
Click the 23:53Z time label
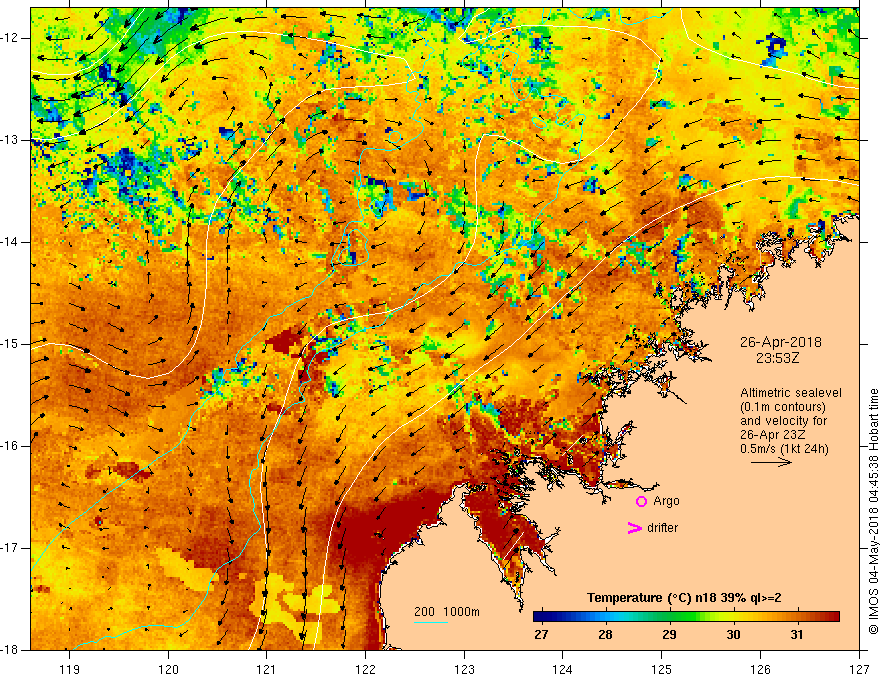click(x=777, y=358)
